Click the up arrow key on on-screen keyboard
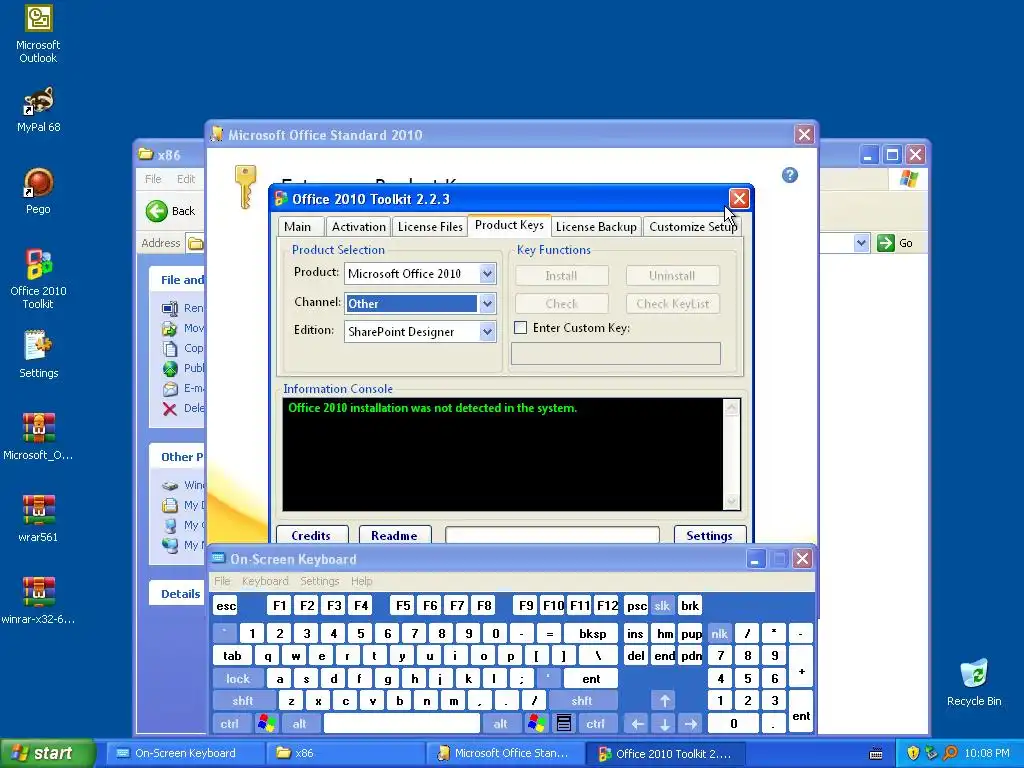This screenshot has height=768, width=1024. point(664,701)
